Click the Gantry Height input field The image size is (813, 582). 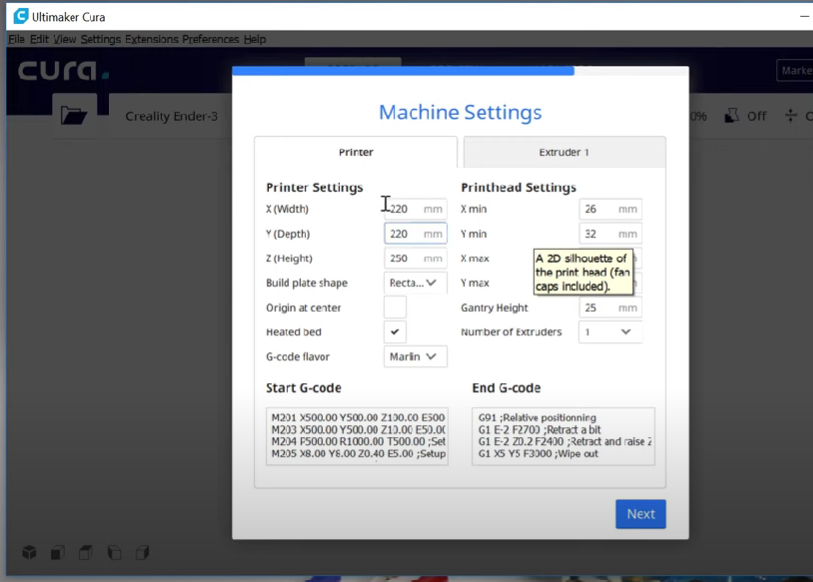pos(610,308)
